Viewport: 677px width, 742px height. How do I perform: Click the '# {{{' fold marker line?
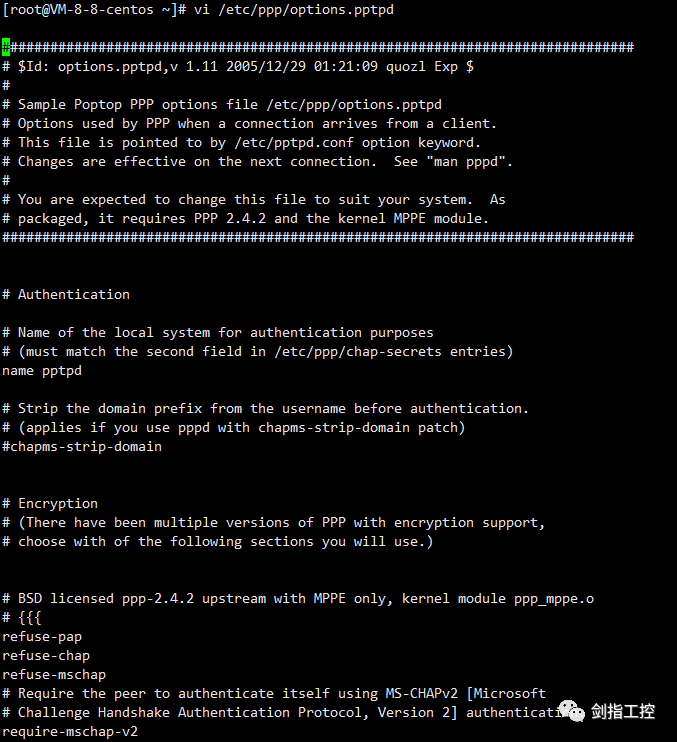[22, 618]
